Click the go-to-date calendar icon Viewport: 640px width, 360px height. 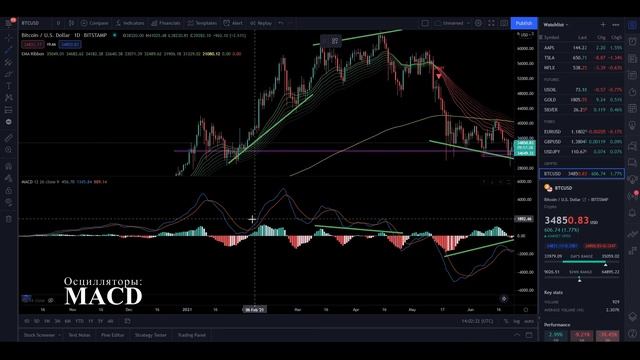[127, 321]
